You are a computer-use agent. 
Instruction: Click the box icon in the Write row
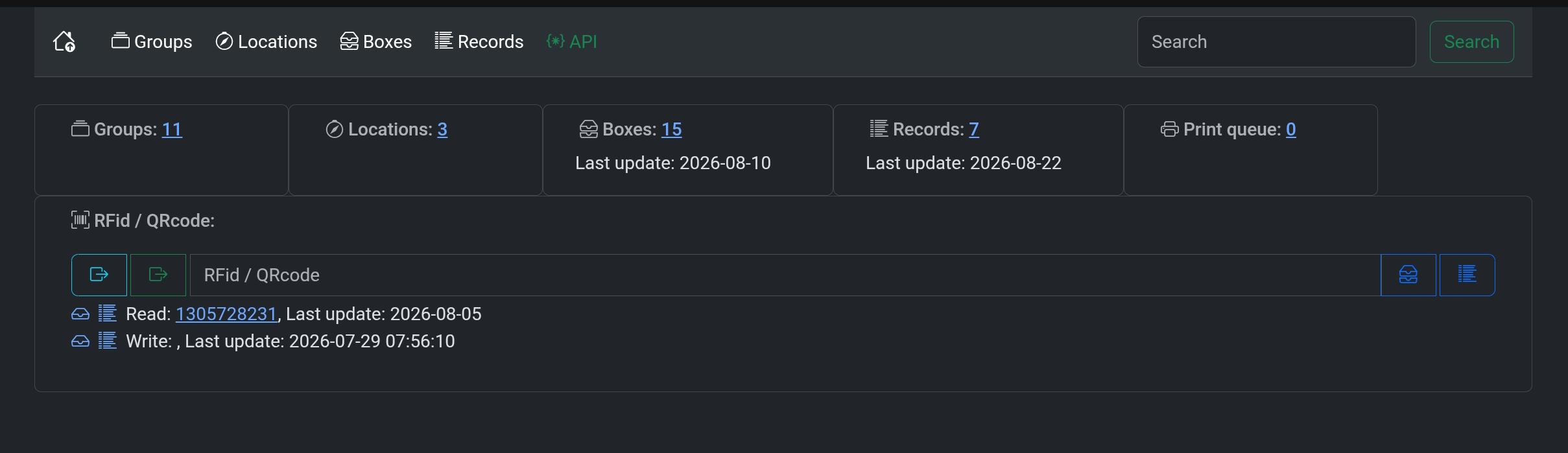pos(80,341)
